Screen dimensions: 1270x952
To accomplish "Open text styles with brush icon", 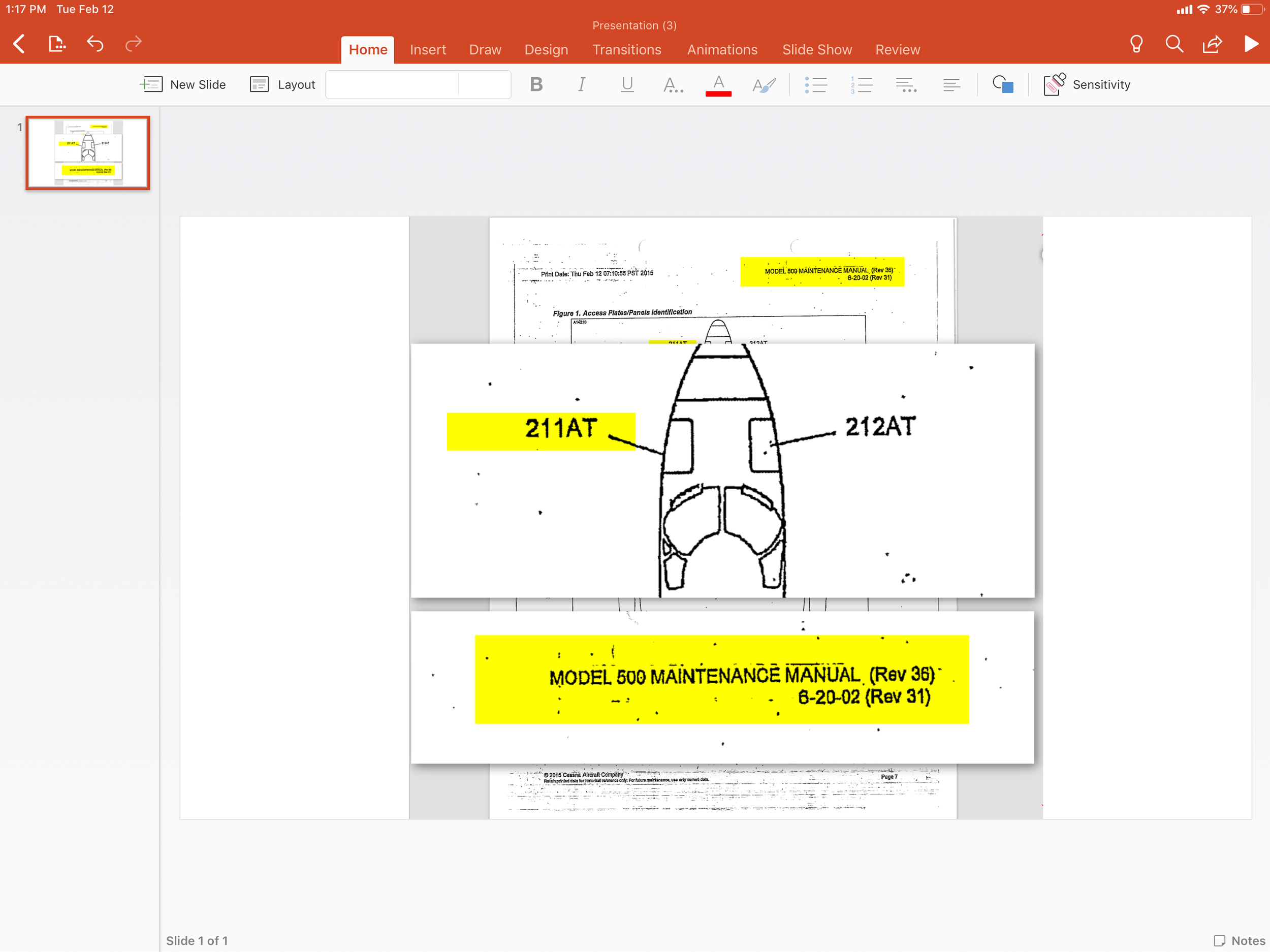I will point(764,84).
